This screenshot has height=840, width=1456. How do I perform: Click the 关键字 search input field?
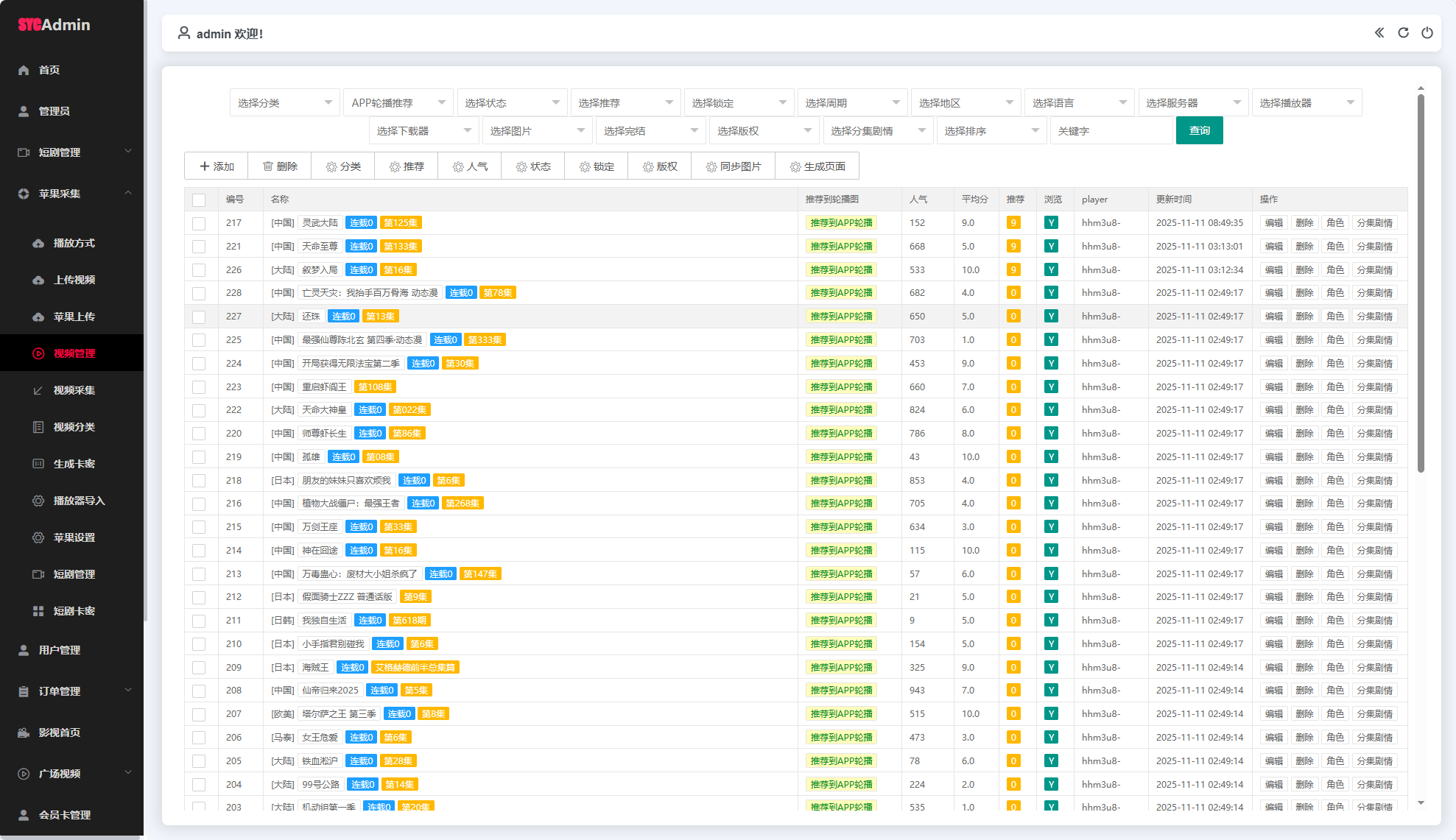click(1110, 130)
